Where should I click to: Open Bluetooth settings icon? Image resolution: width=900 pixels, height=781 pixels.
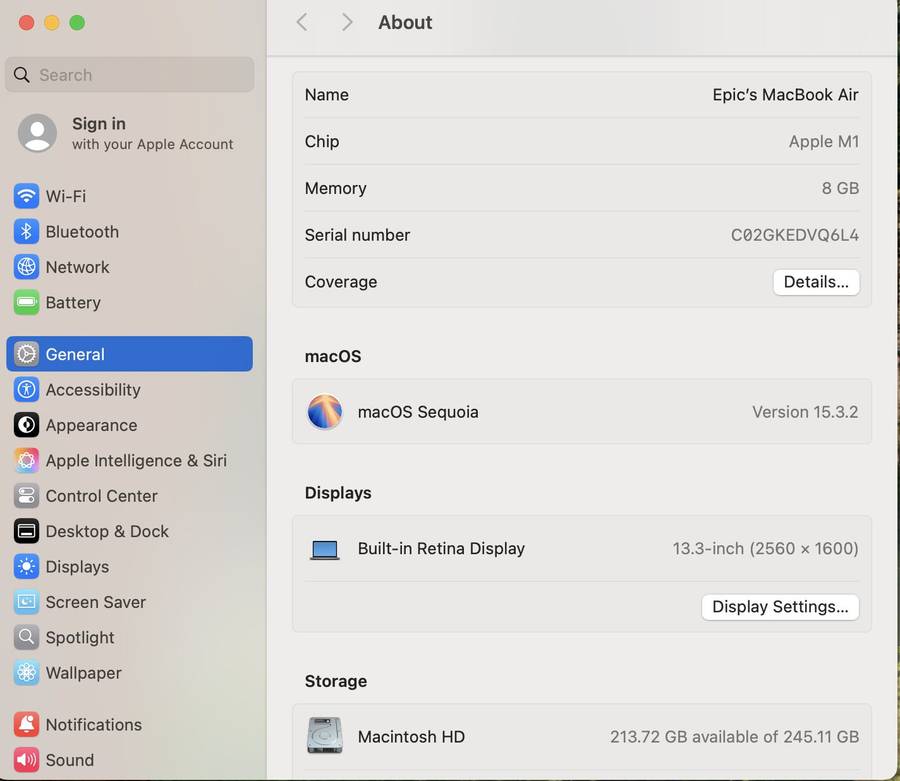(27, 232)
